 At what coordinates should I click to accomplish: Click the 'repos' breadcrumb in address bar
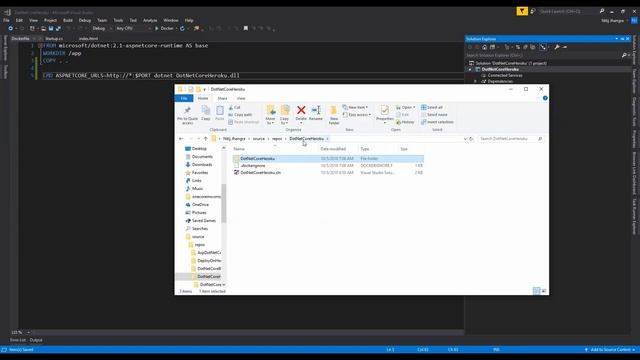coord(277,139)
